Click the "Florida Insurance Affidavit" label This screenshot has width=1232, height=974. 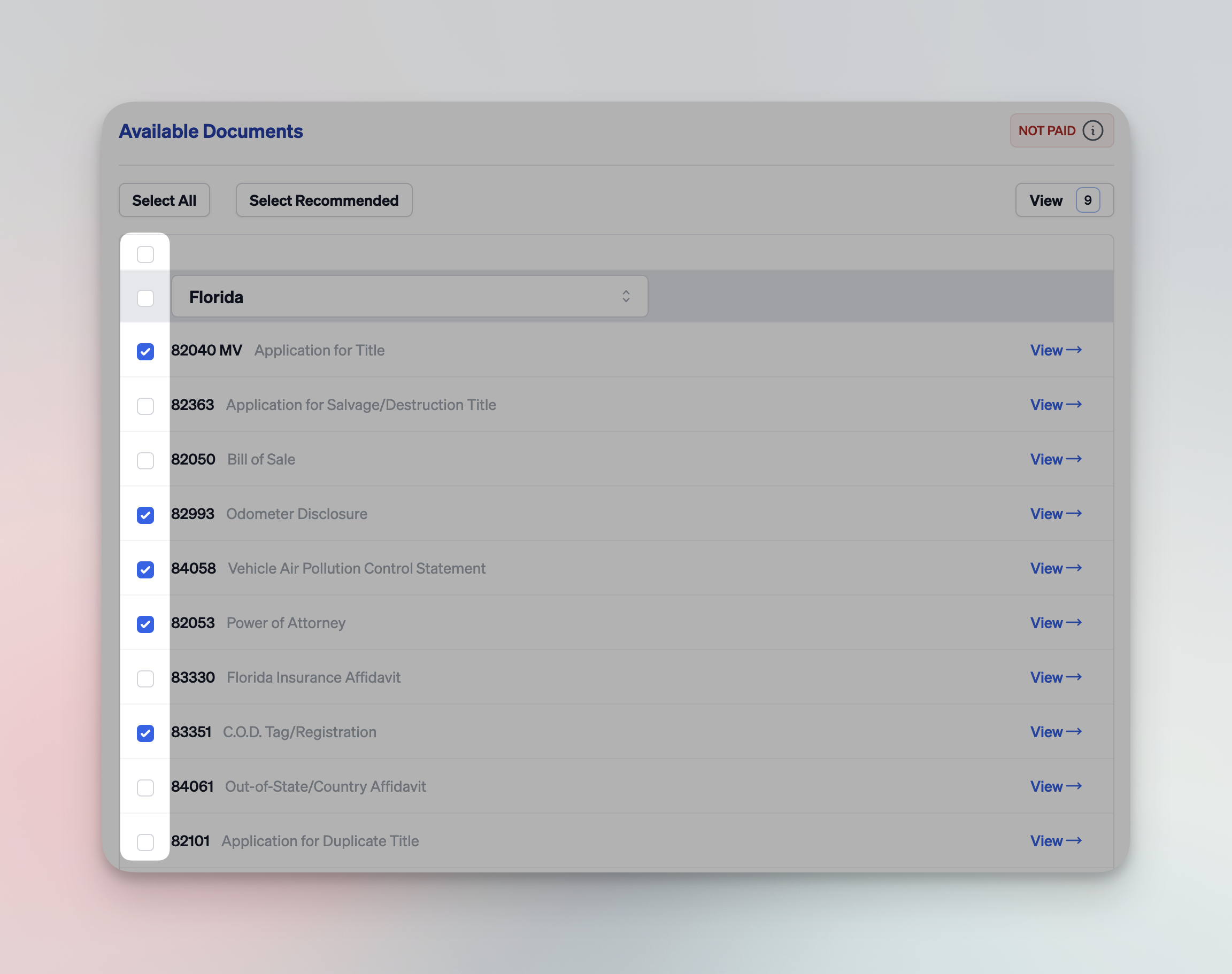(314, 677)
